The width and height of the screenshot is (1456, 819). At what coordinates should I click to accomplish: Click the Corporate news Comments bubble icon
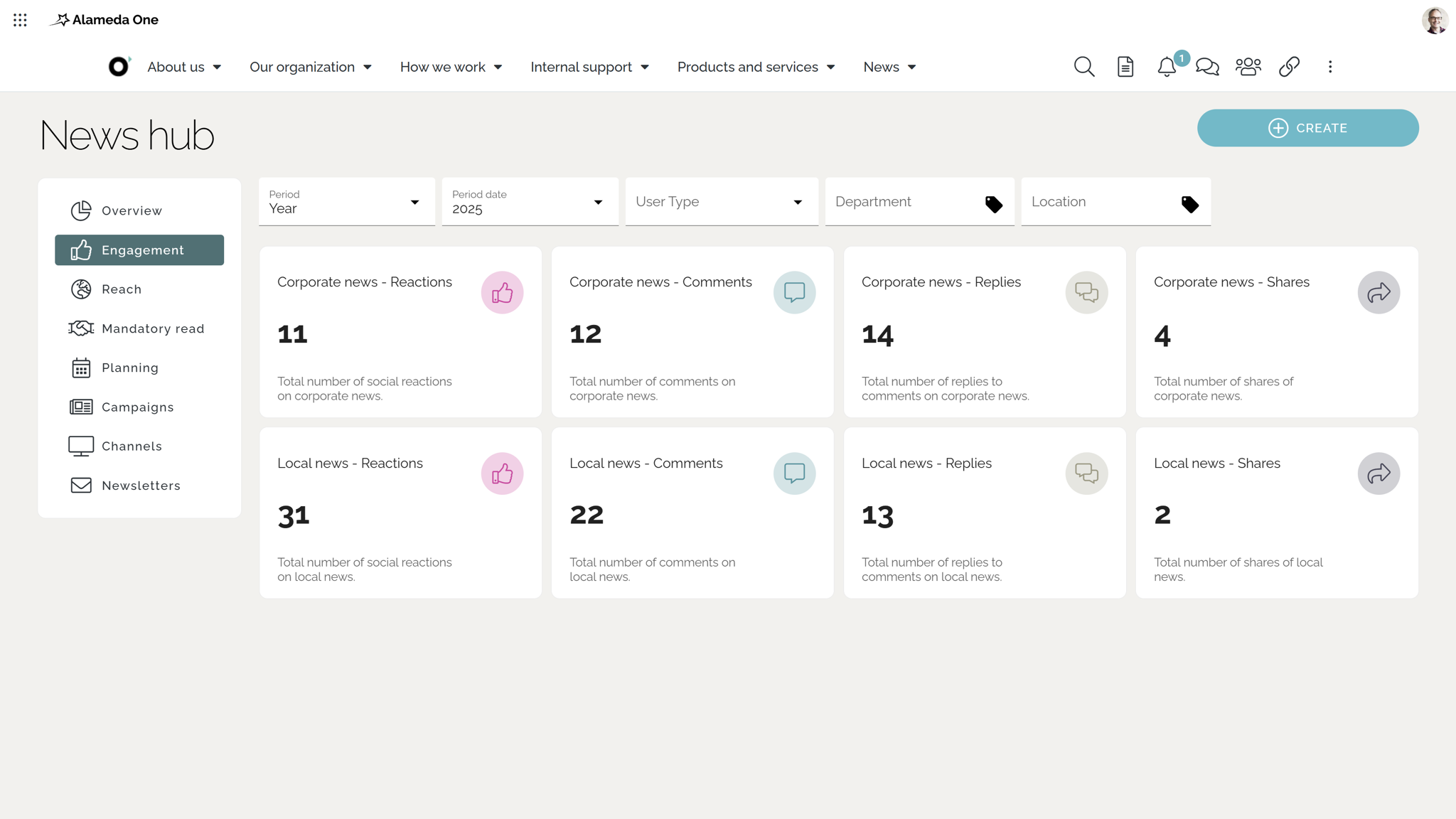click(x=794, y=292)
